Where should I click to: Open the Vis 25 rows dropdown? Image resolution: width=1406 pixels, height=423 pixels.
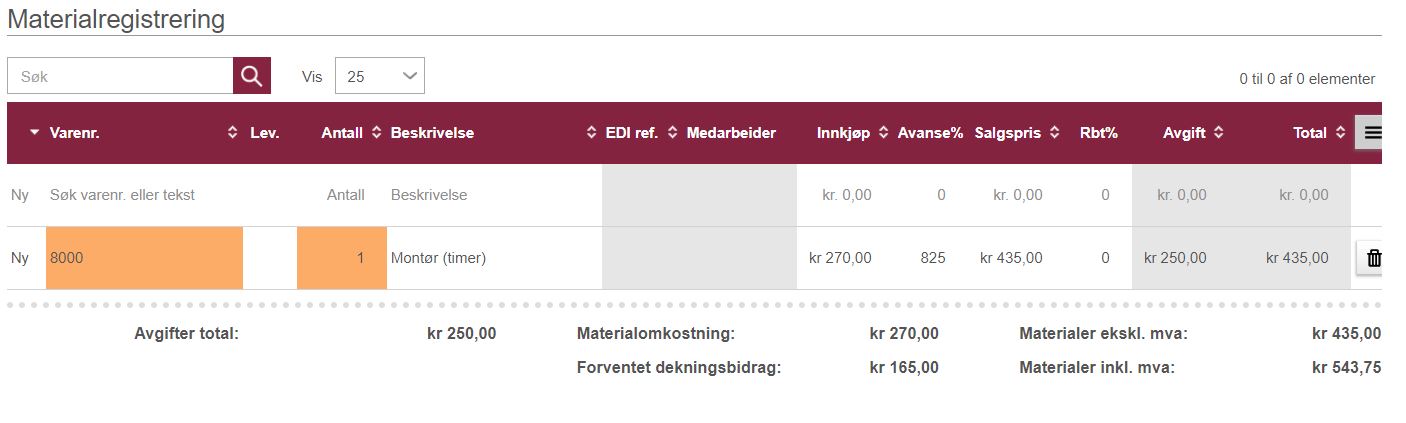(x=380, y=76)
